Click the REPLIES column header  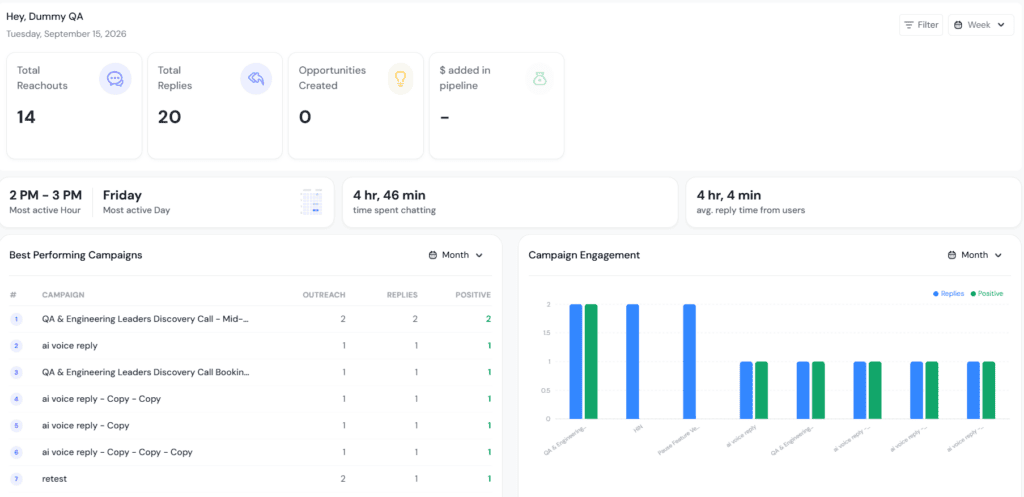pos(402,295)
